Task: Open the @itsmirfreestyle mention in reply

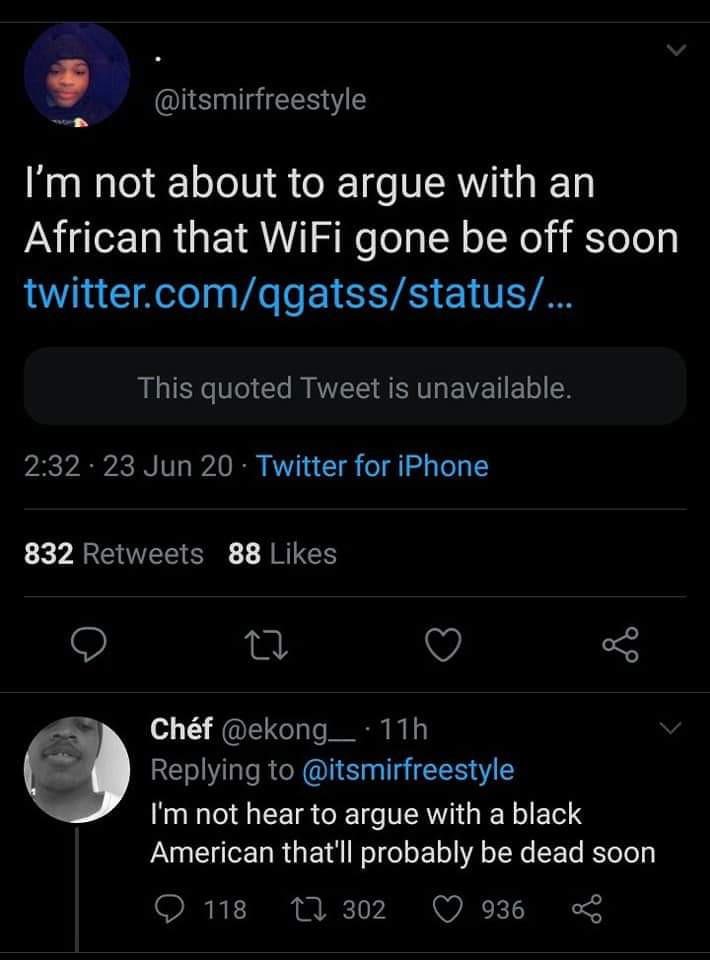Action: click(x=408, y=770)
